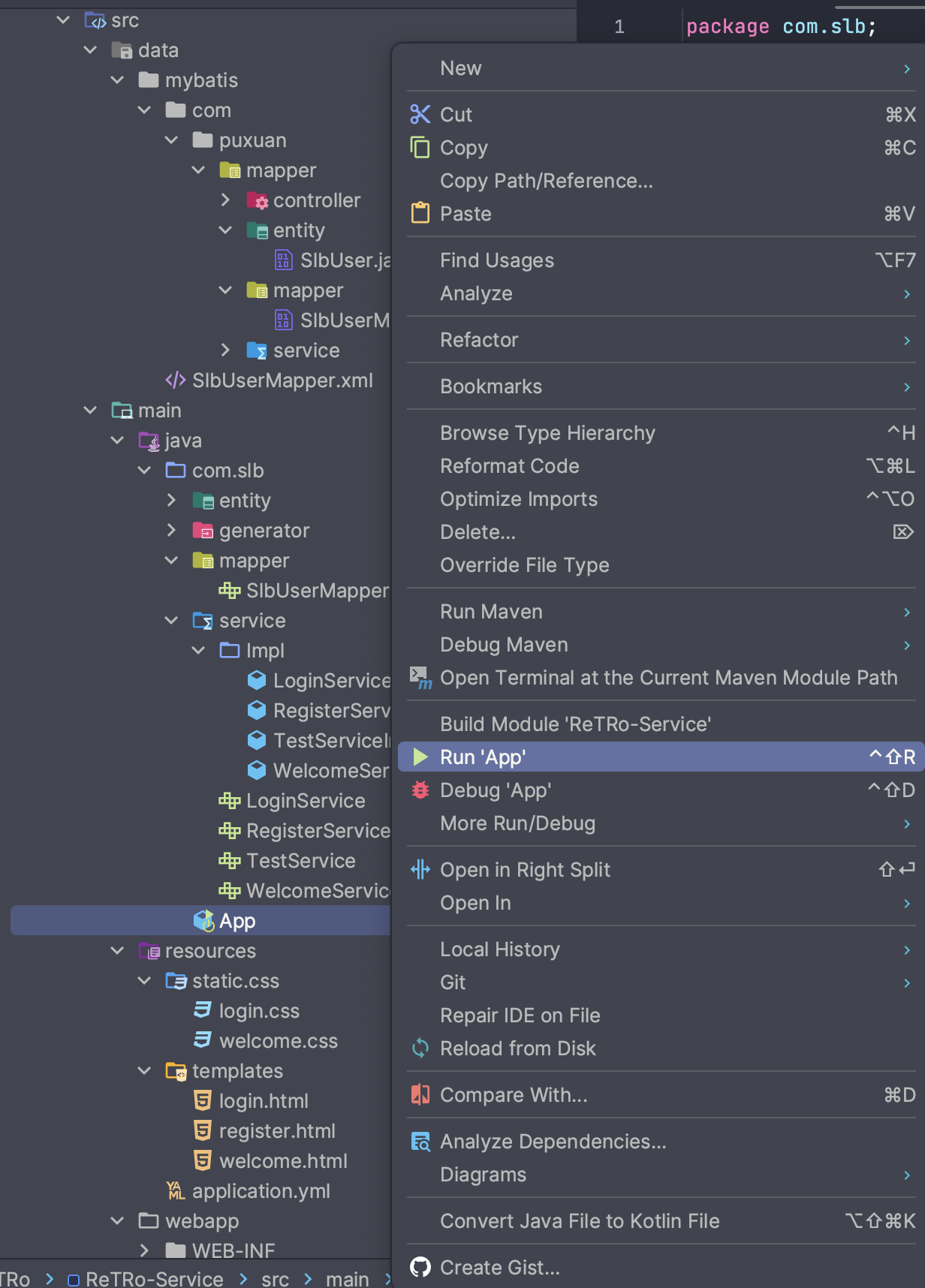Image resolution: width=925 pixels, height=1288 pixels.
Task: Collapse the static.css folder
Action: (144, 980)
